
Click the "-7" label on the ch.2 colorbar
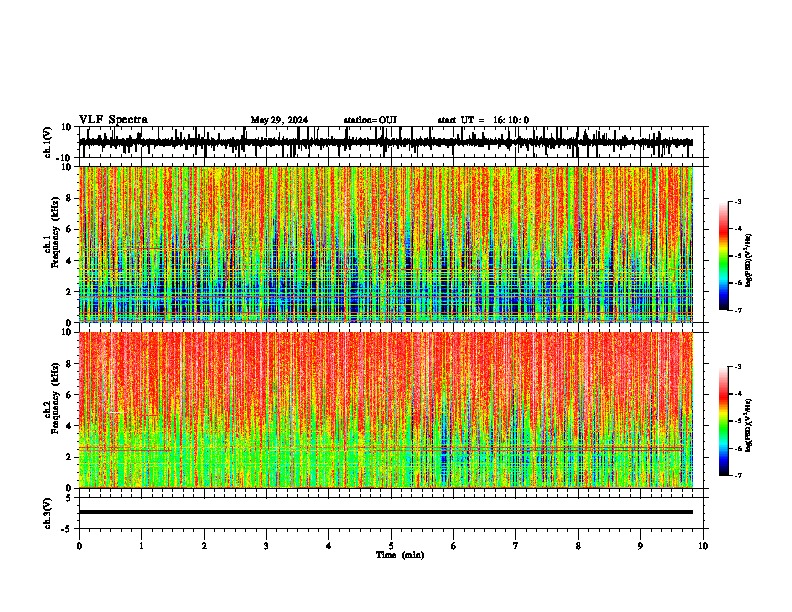coord(737,476)
